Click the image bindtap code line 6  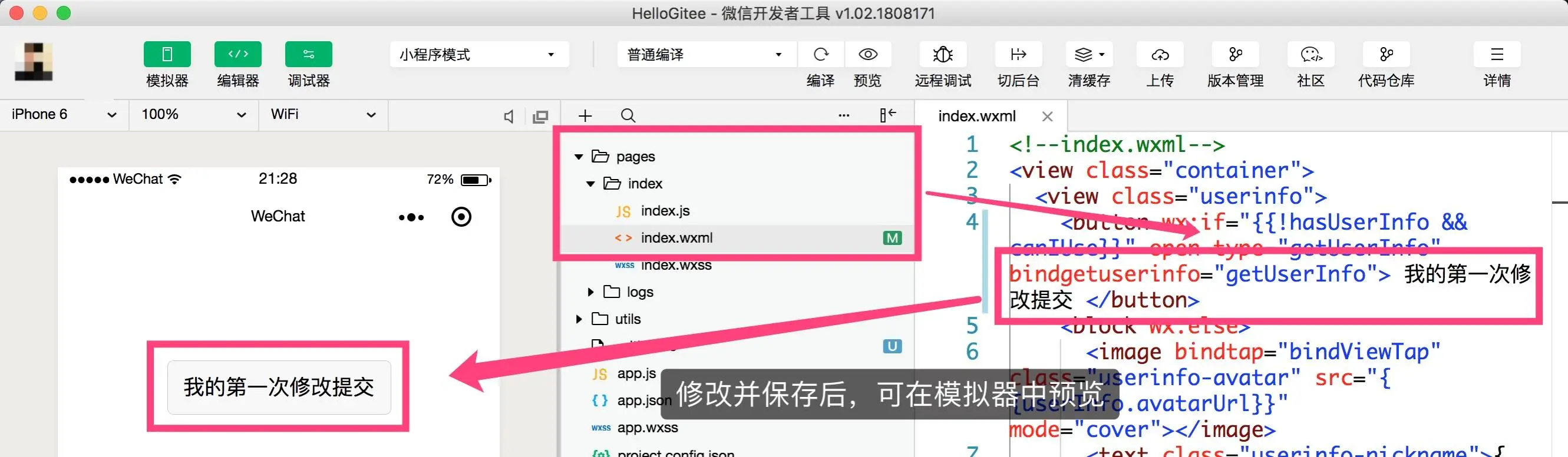pyautogui.click(x=1263, y=352)
